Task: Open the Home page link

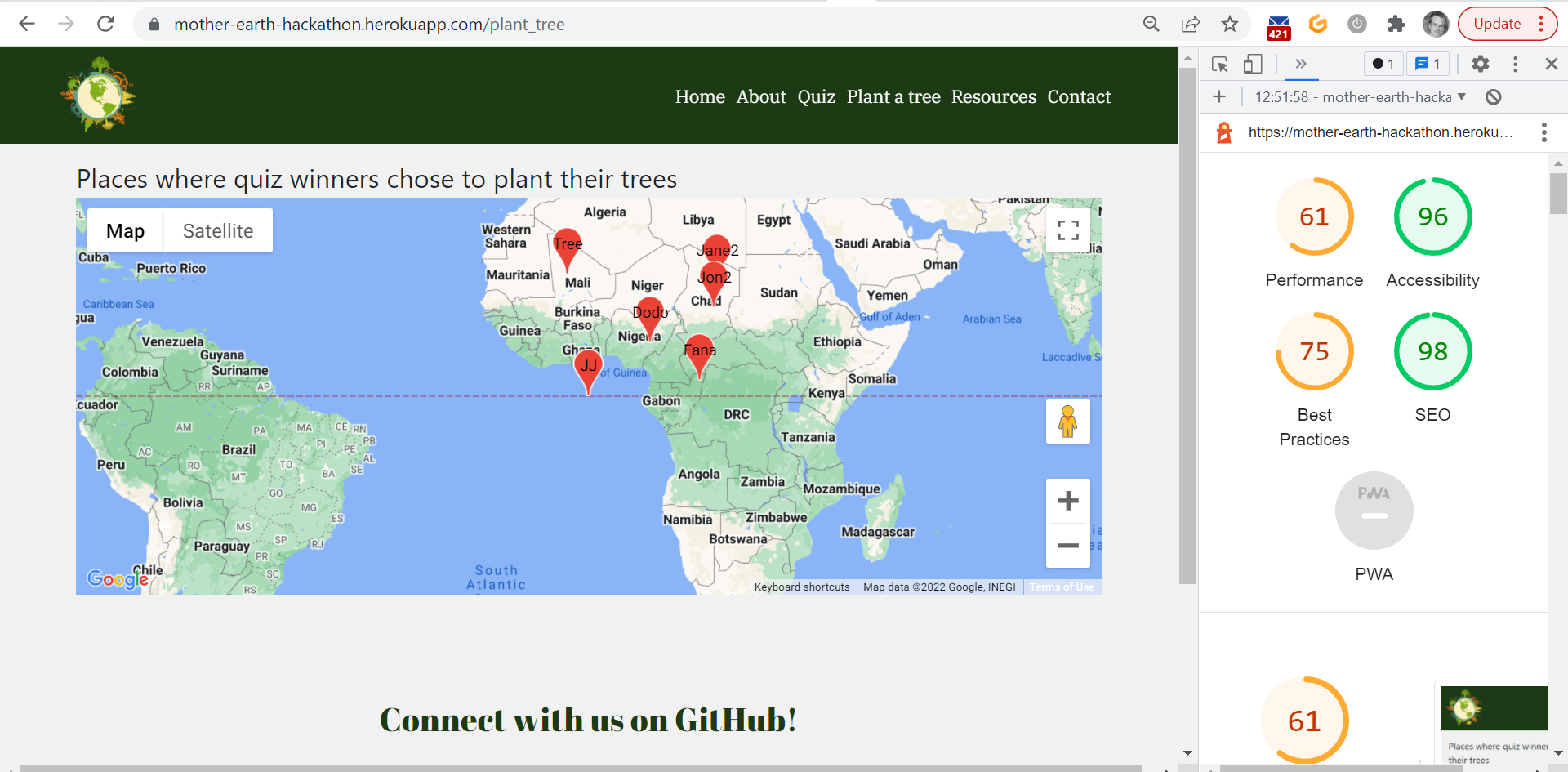Action: tap(700, 96)
